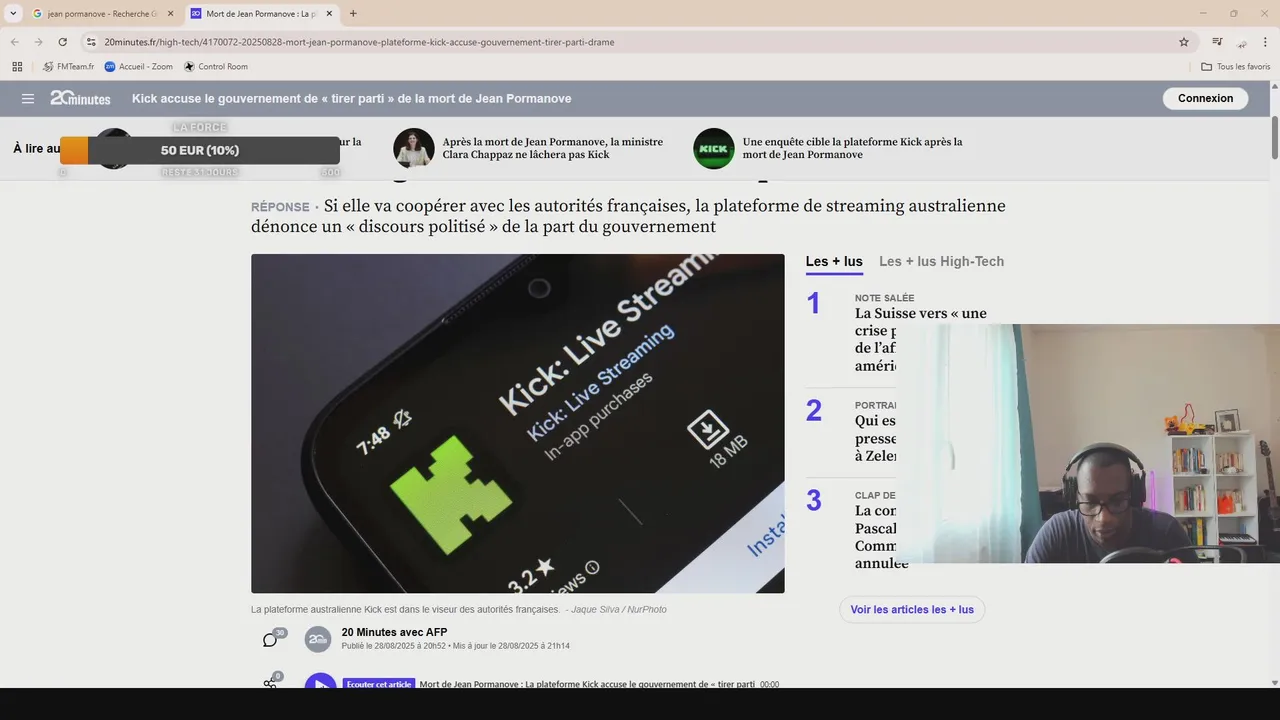
Task: Open site information icon in address bar
Action: [x=91, y=42]
